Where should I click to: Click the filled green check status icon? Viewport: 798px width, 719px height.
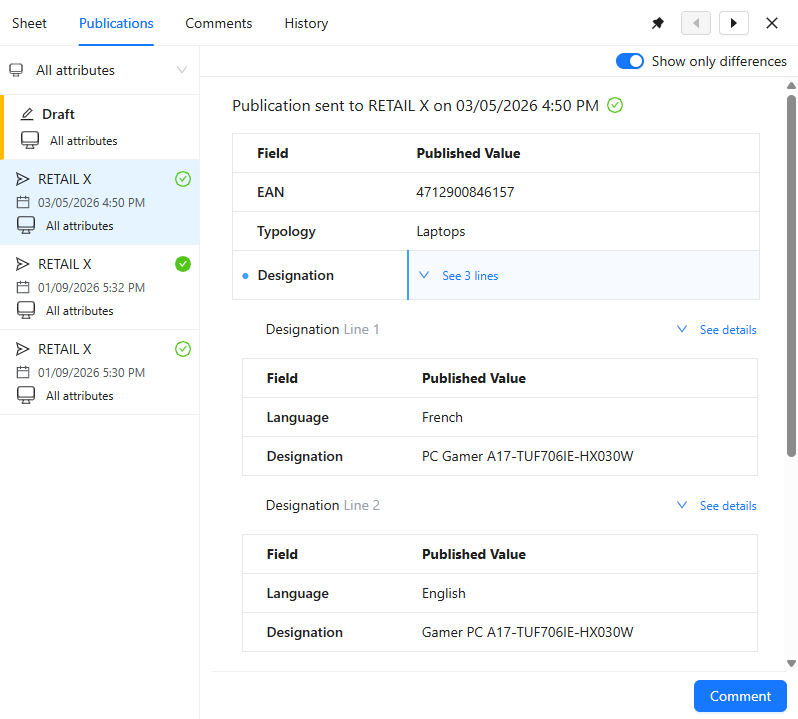pos(182,264)
